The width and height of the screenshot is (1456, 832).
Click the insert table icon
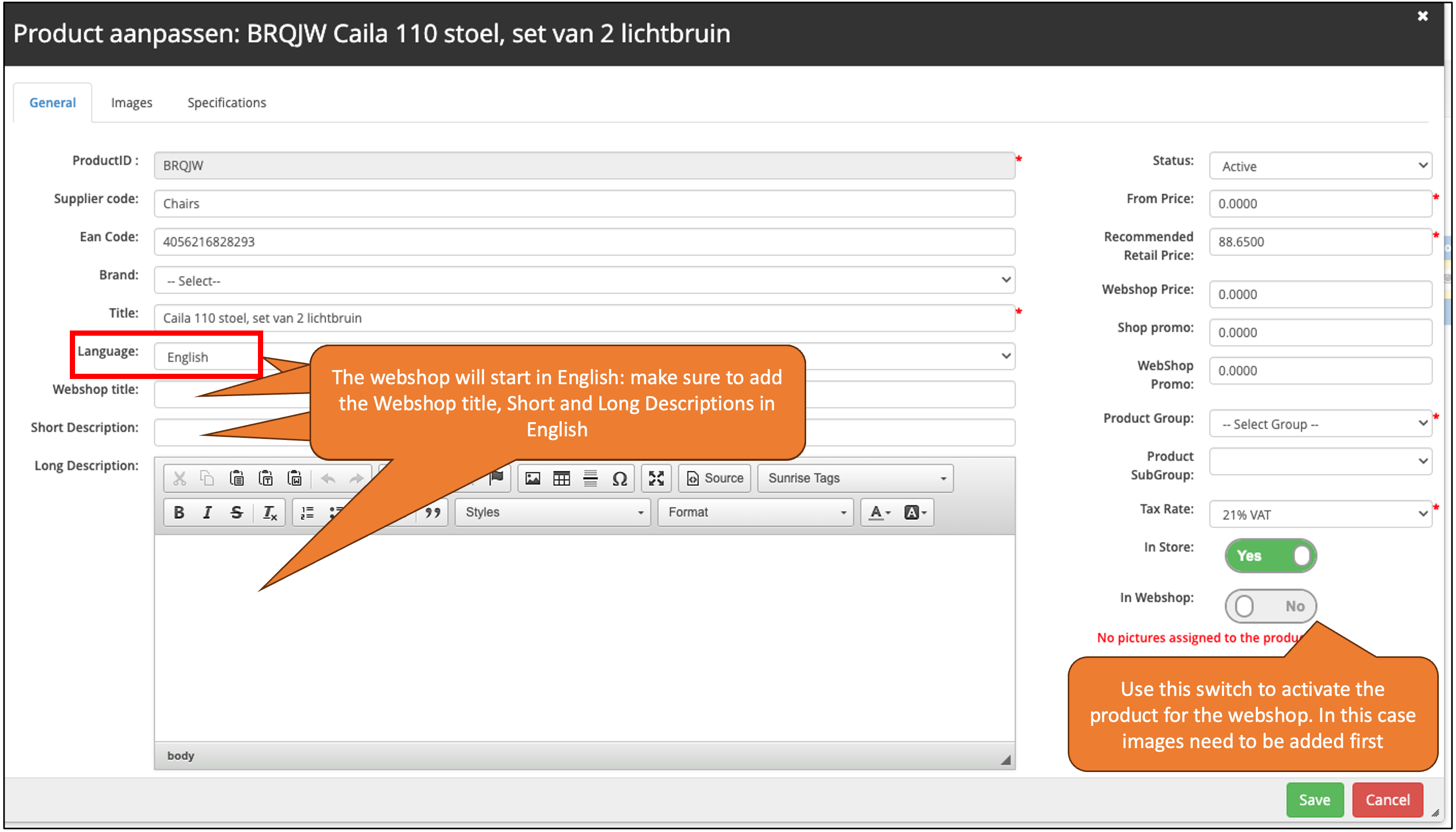(561, 478)
